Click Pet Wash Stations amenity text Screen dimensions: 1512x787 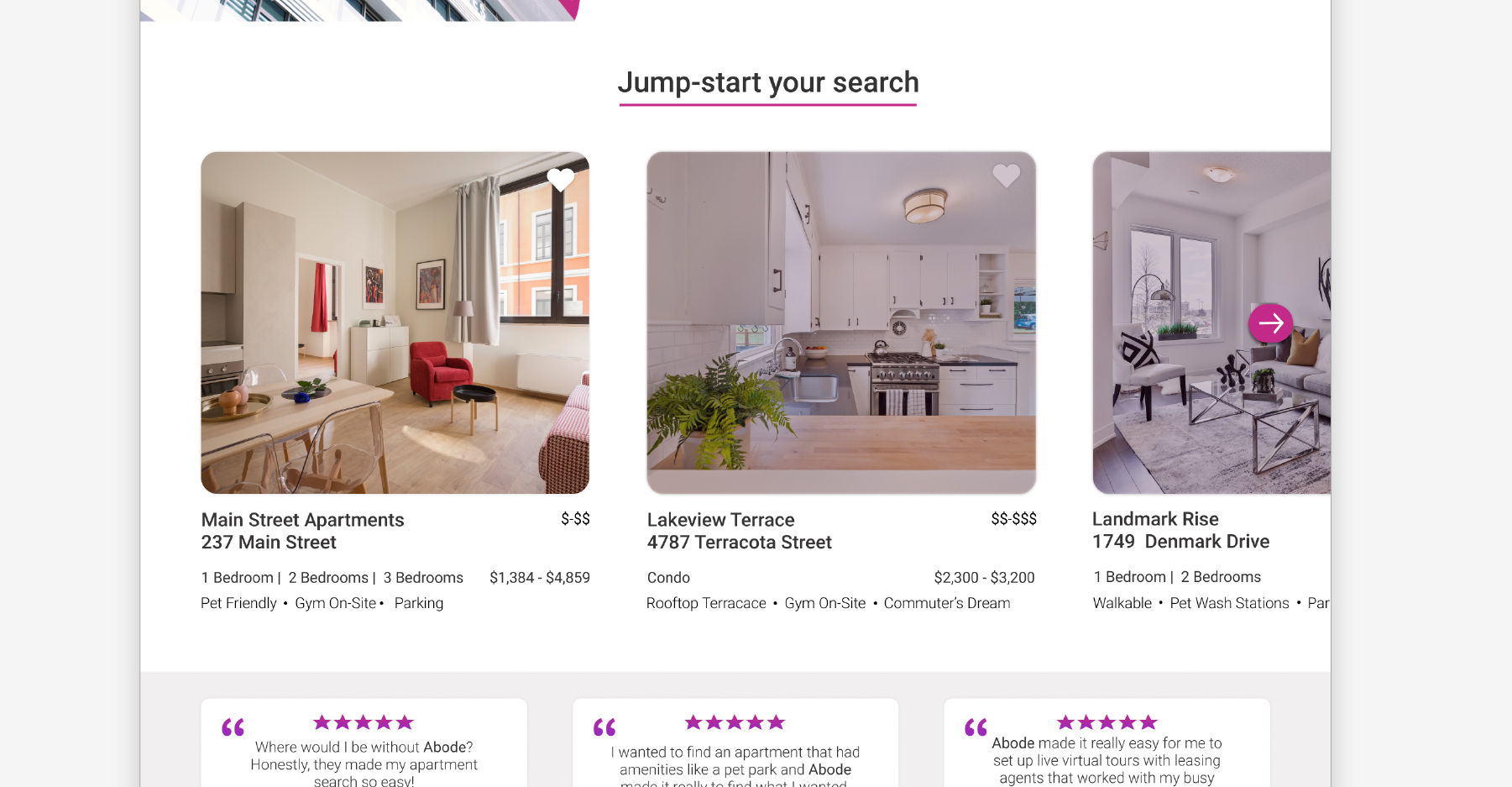(x=1229, y=603)
